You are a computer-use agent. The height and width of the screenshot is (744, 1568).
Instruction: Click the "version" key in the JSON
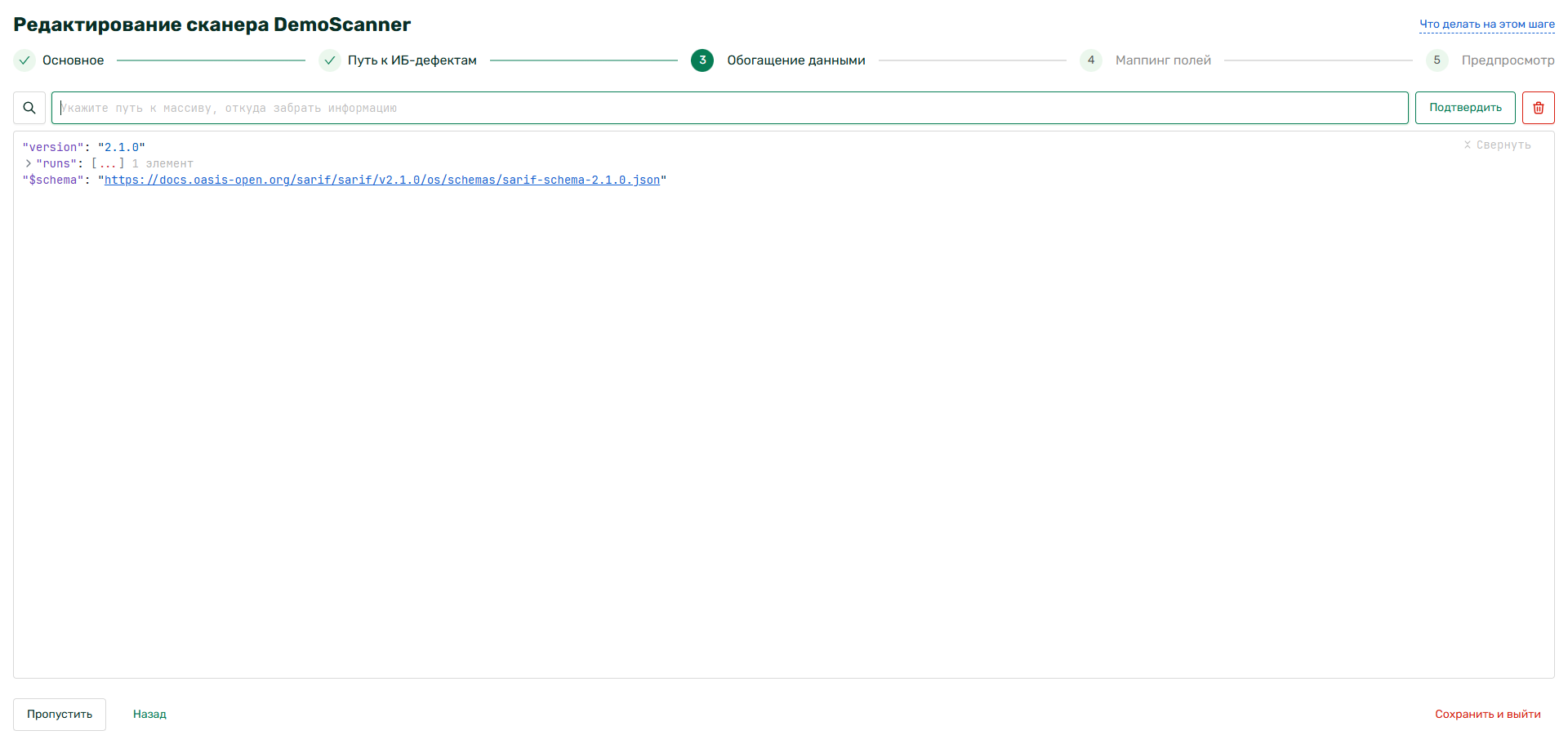(x=53, y=148)
